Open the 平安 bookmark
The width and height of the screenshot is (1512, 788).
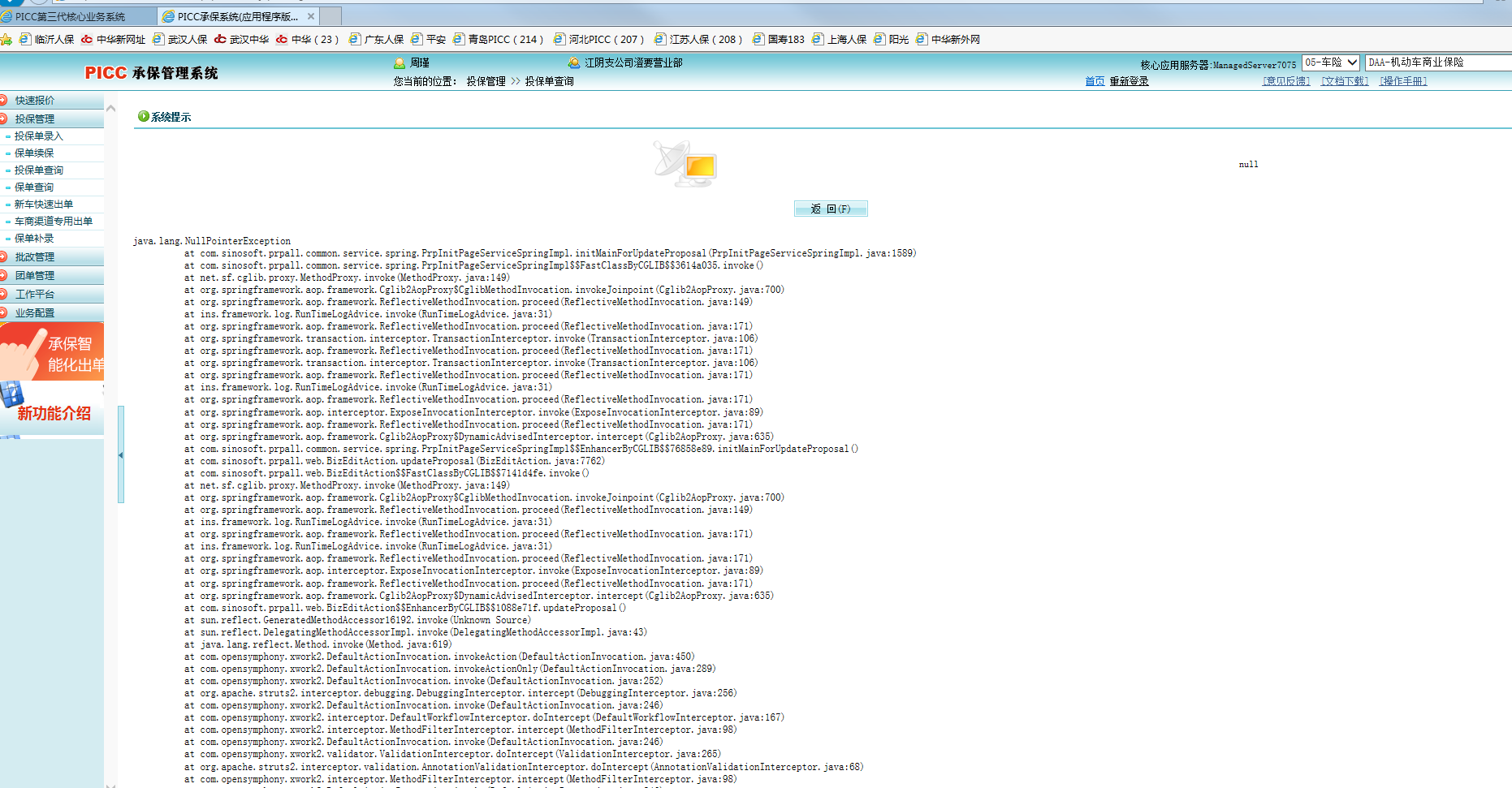pyautogui.click(x=428, y=39)
